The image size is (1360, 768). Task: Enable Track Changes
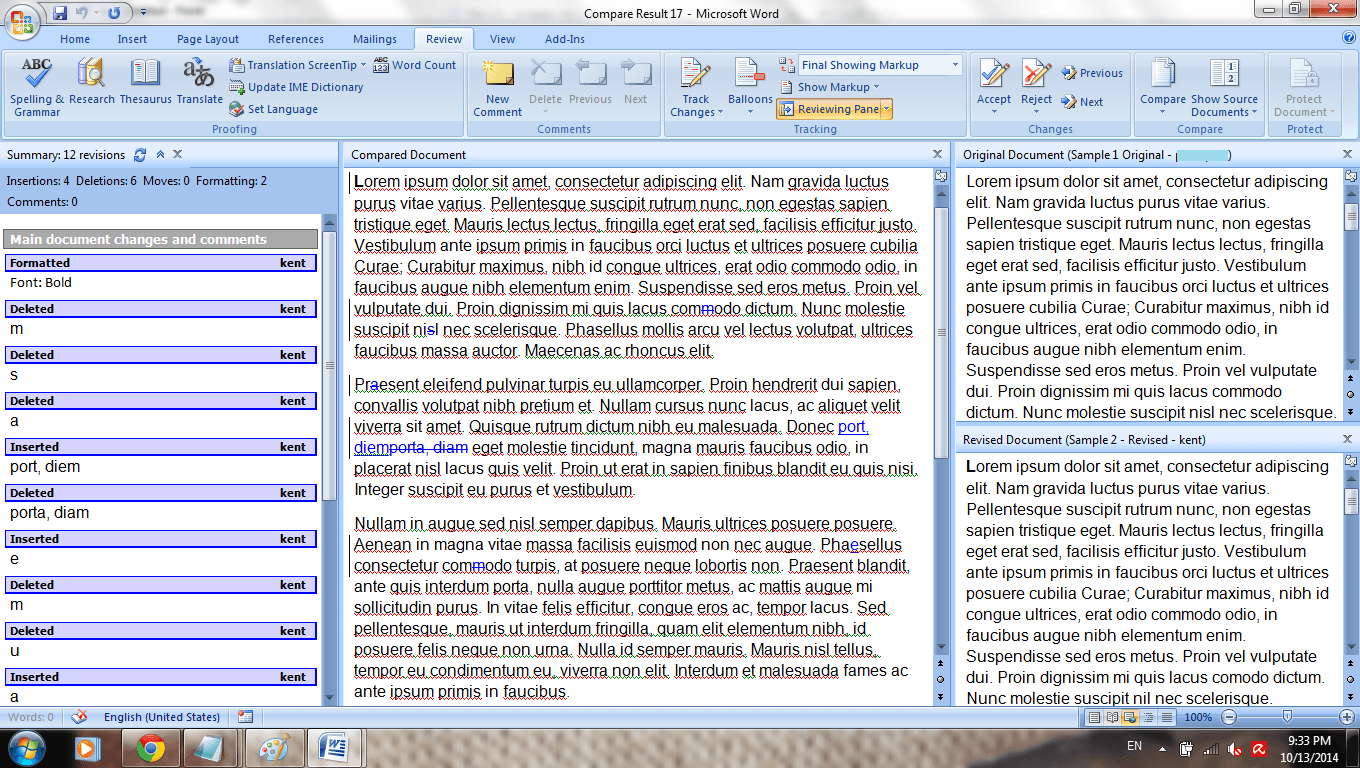695,85
